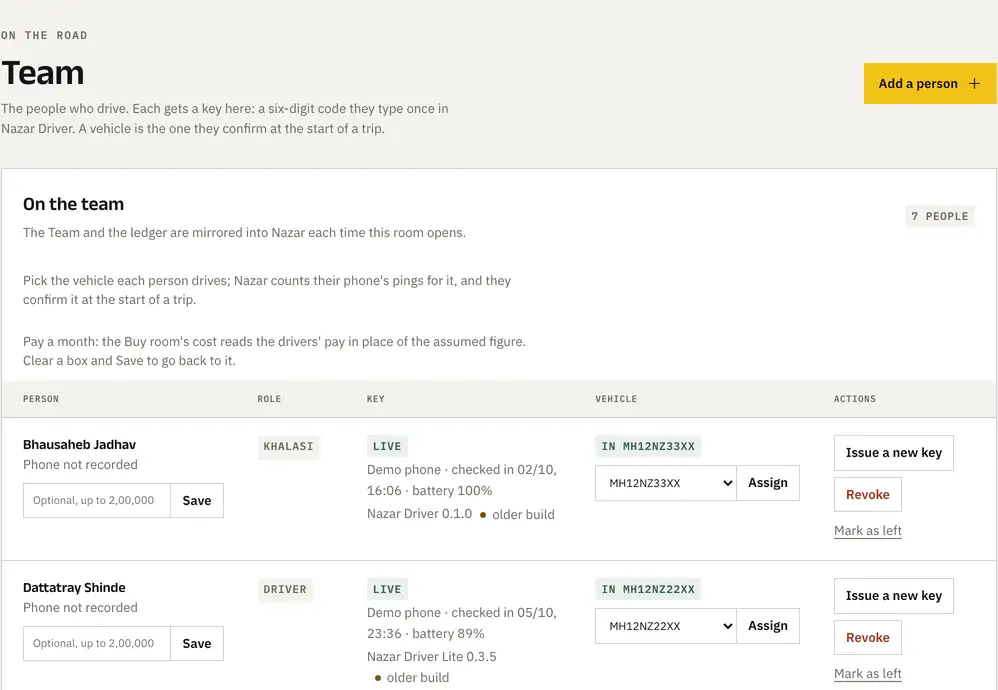The image size is (998, 690).
Task: Click the plus icon in Add a person
Action: click(974, 83)
